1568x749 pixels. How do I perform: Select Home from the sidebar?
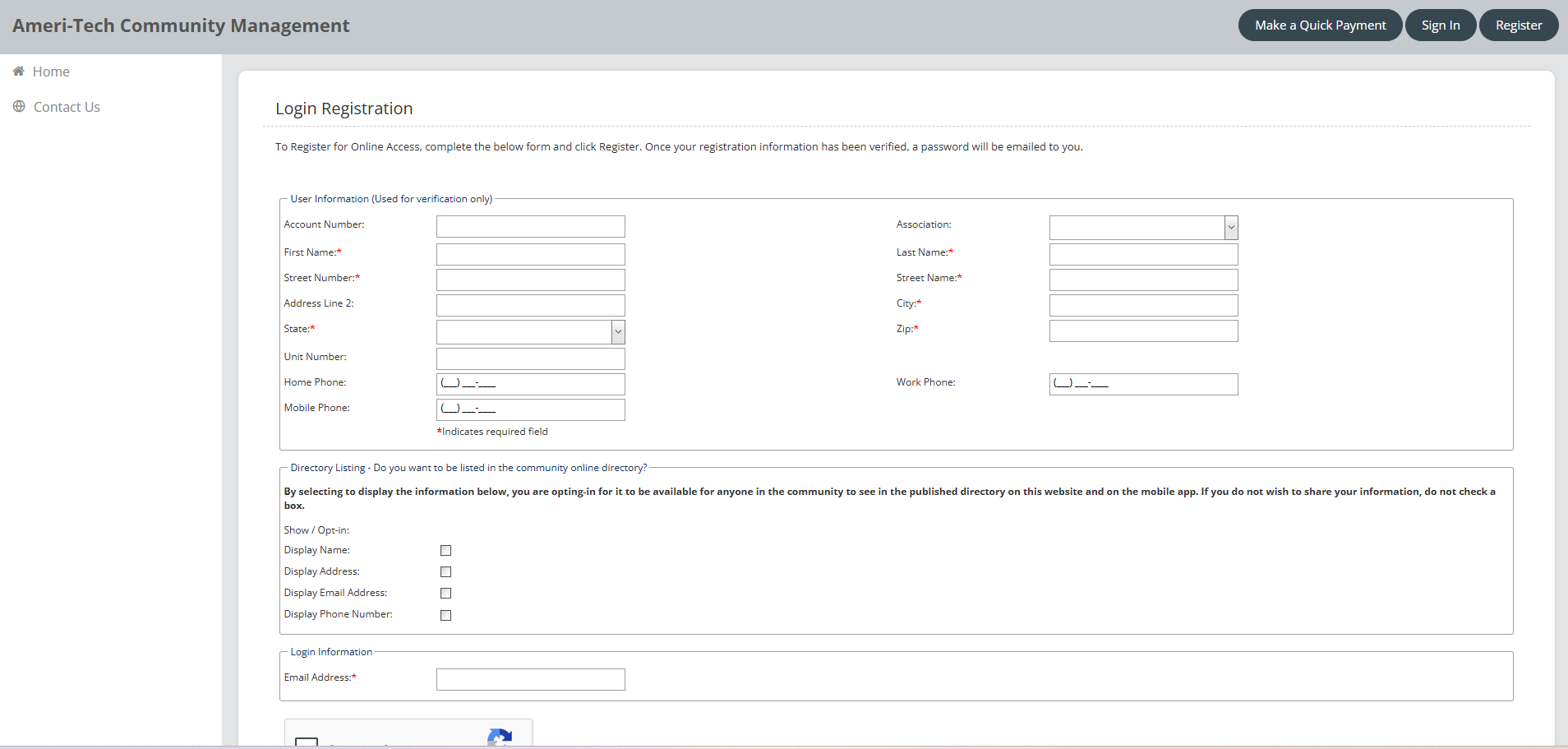pyautogui.click(x=51, y=72)
